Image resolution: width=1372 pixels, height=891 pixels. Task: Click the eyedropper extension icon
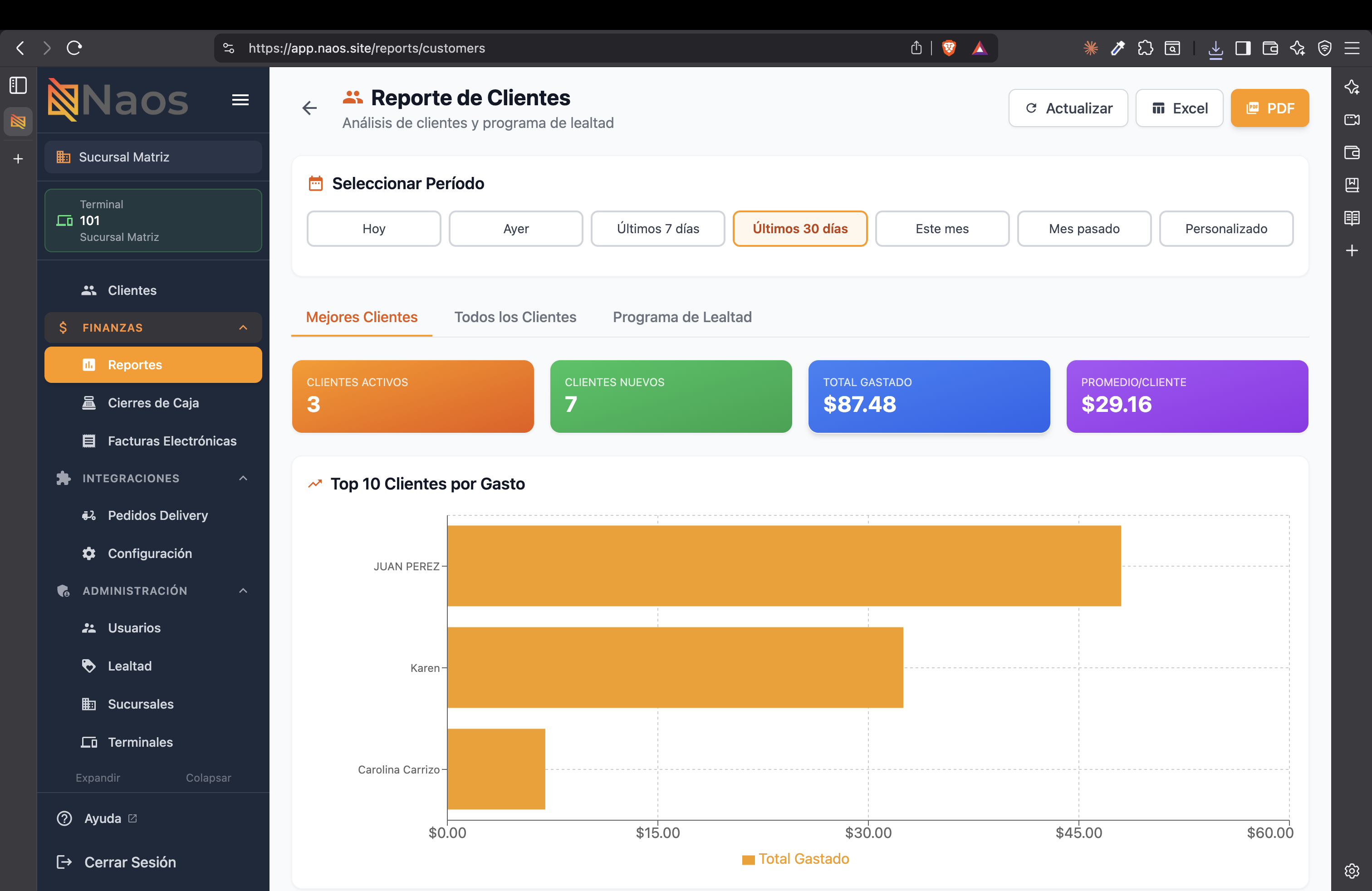click(1118, 48)
